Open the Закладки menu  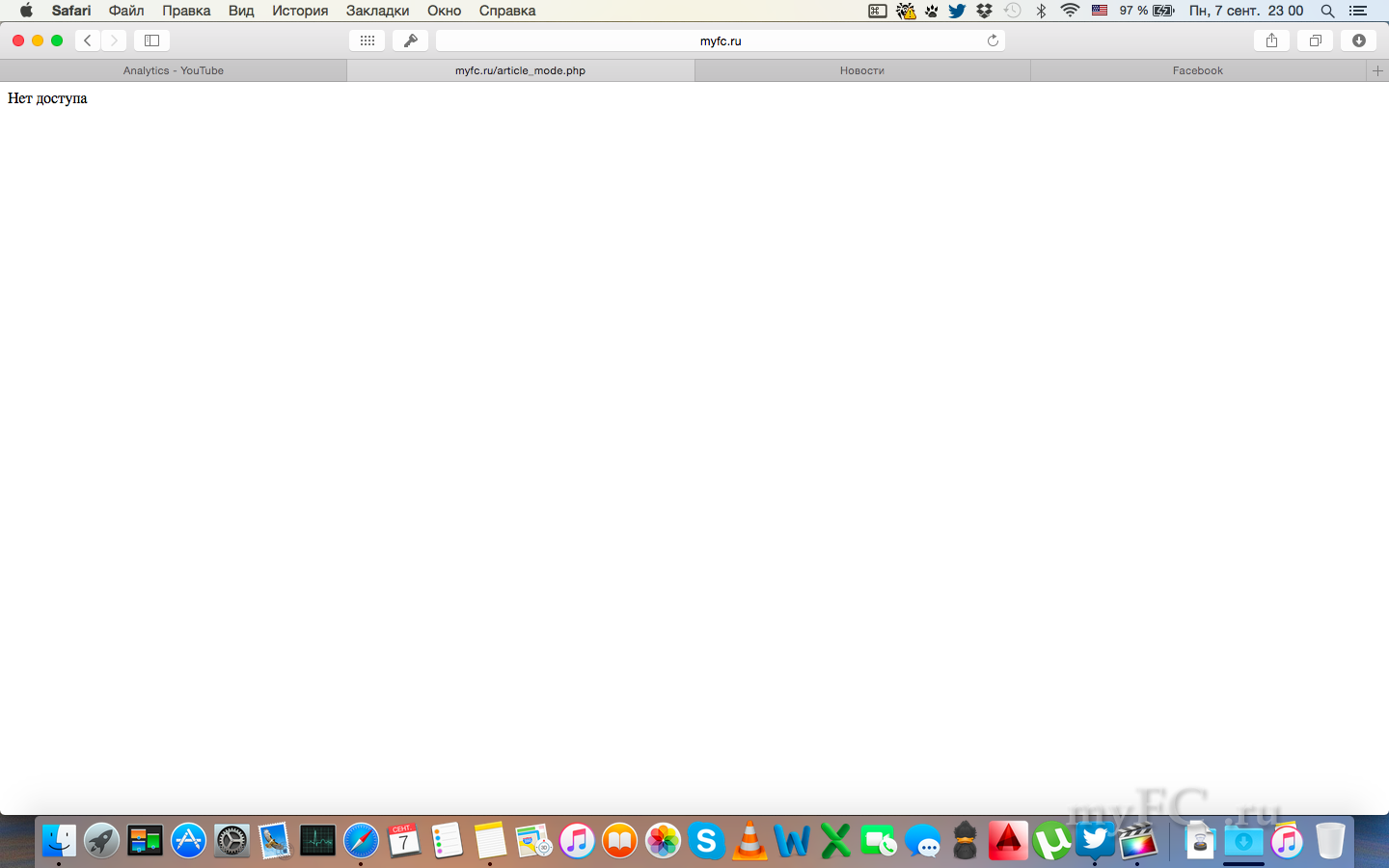377,11
